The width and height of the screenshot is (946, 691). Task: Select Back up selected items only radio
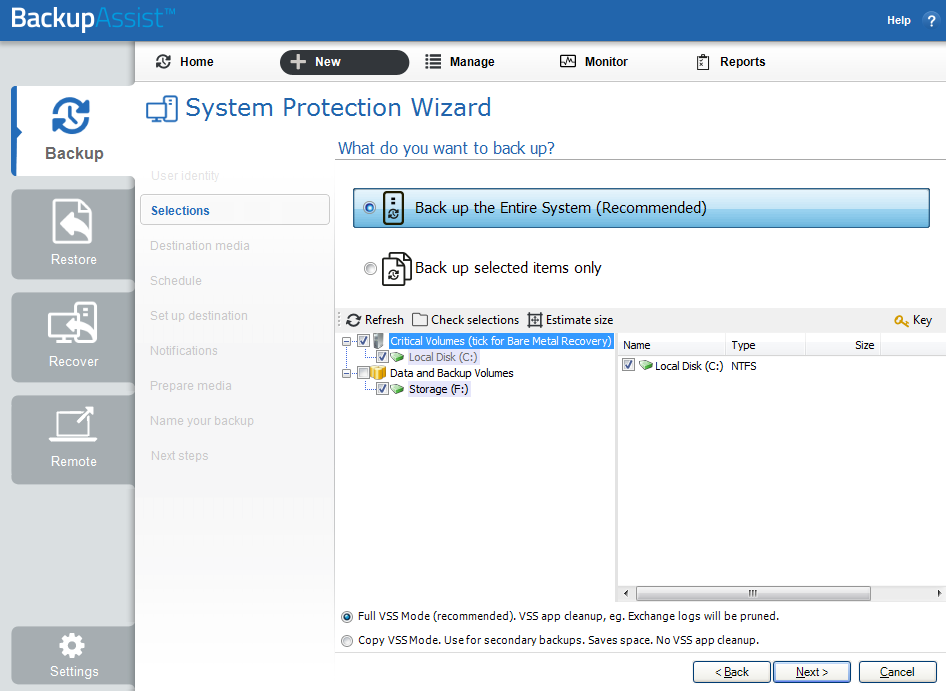tap(370, 269)
